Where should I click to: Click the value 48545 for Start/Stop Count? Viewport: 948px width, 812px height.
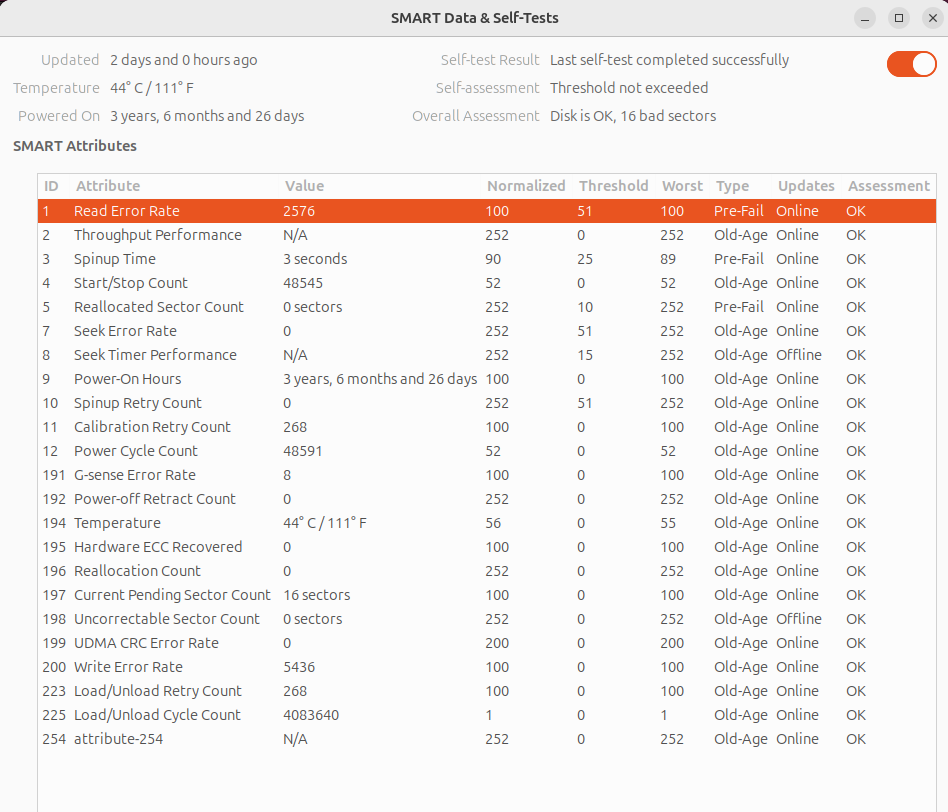click(303, 283)
